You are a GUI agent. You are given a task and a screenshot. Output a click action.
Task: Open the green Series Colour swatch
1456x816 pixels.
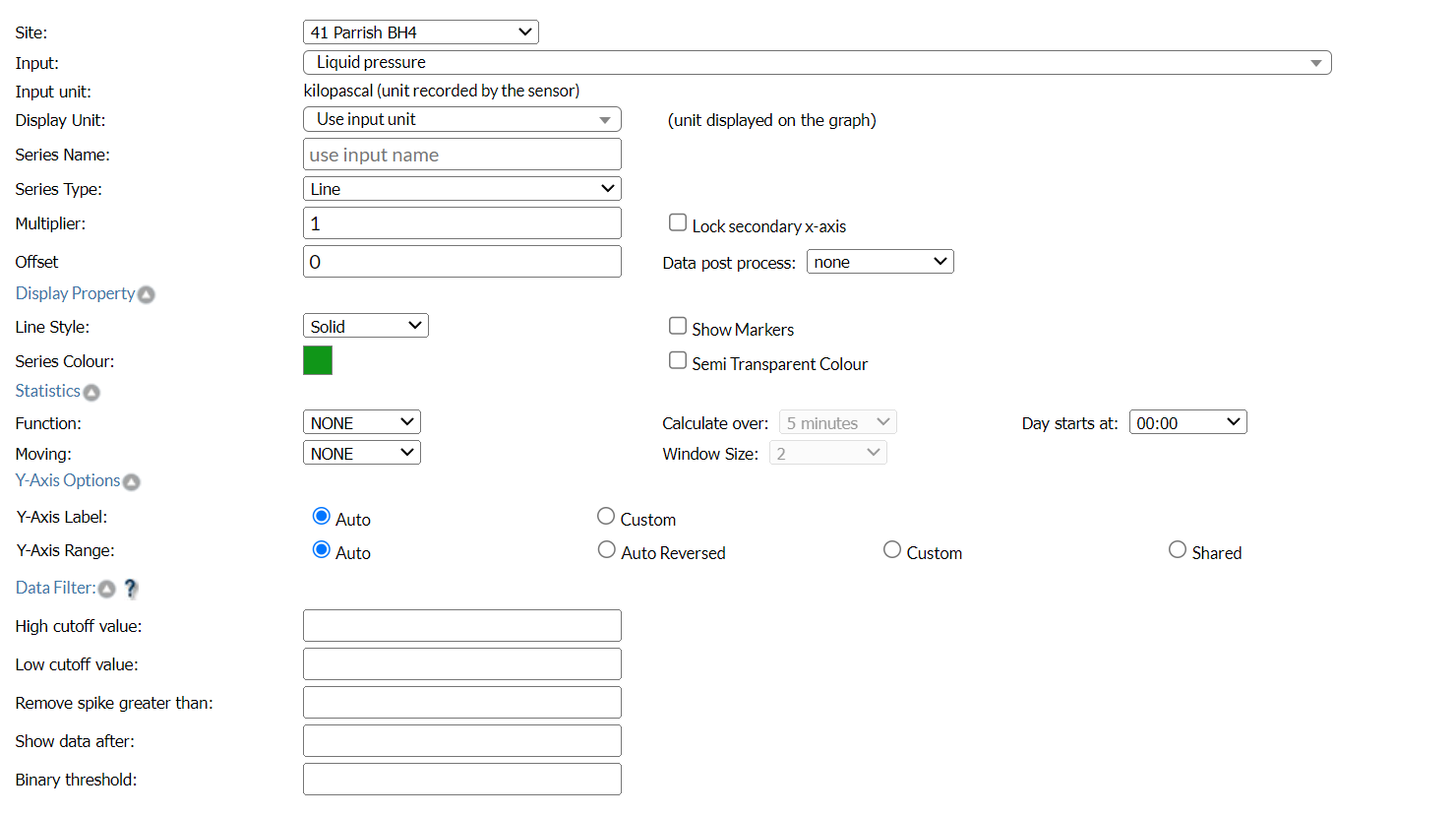click(x=318, y=360)
